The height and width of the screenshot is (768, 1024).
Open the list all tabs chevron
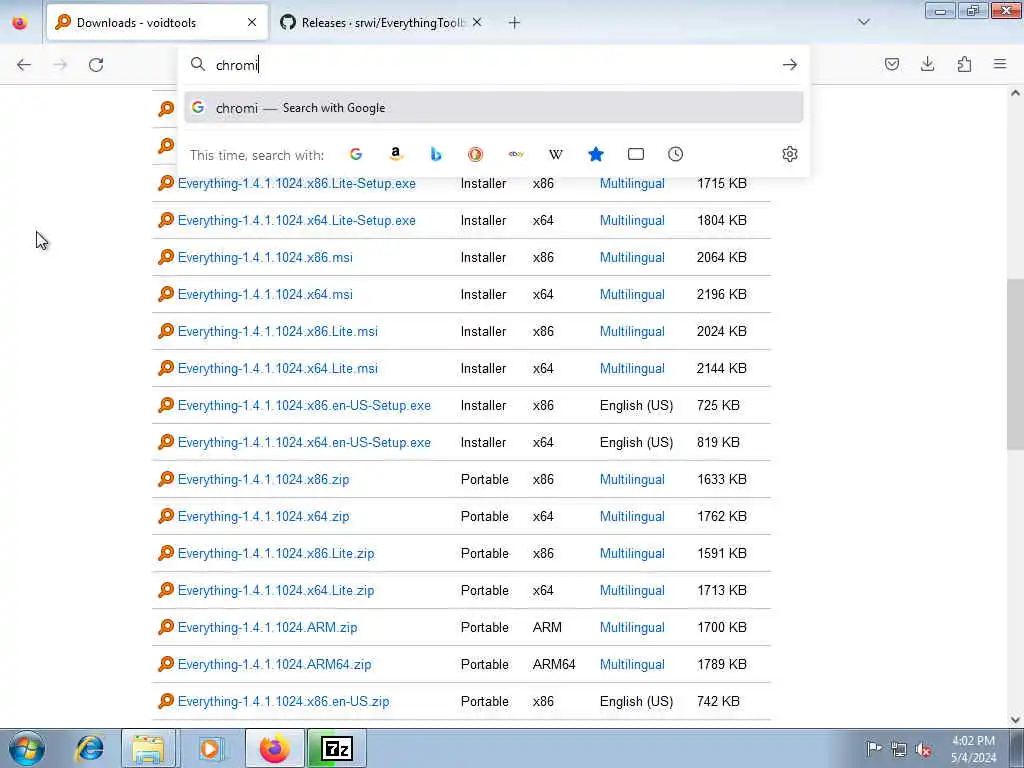[863, 22]
